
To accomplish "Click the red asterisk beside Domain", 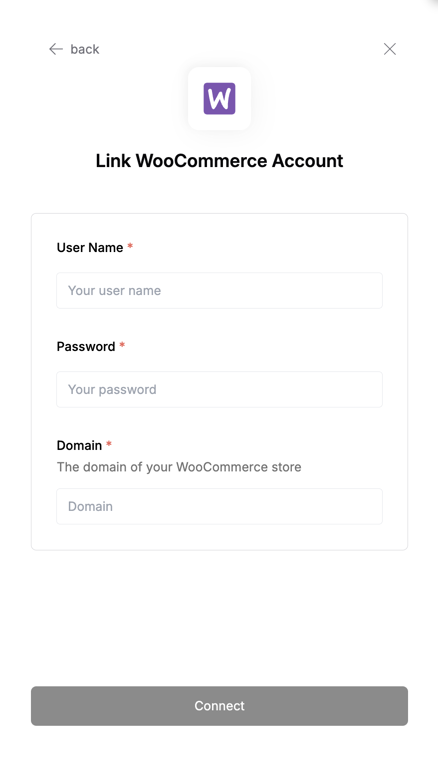I will [x=109, y=444].
